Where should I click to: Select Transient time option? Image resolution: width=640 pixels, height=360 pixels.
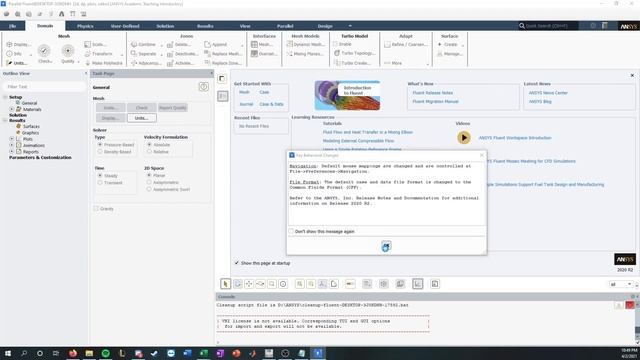[100, 183]
